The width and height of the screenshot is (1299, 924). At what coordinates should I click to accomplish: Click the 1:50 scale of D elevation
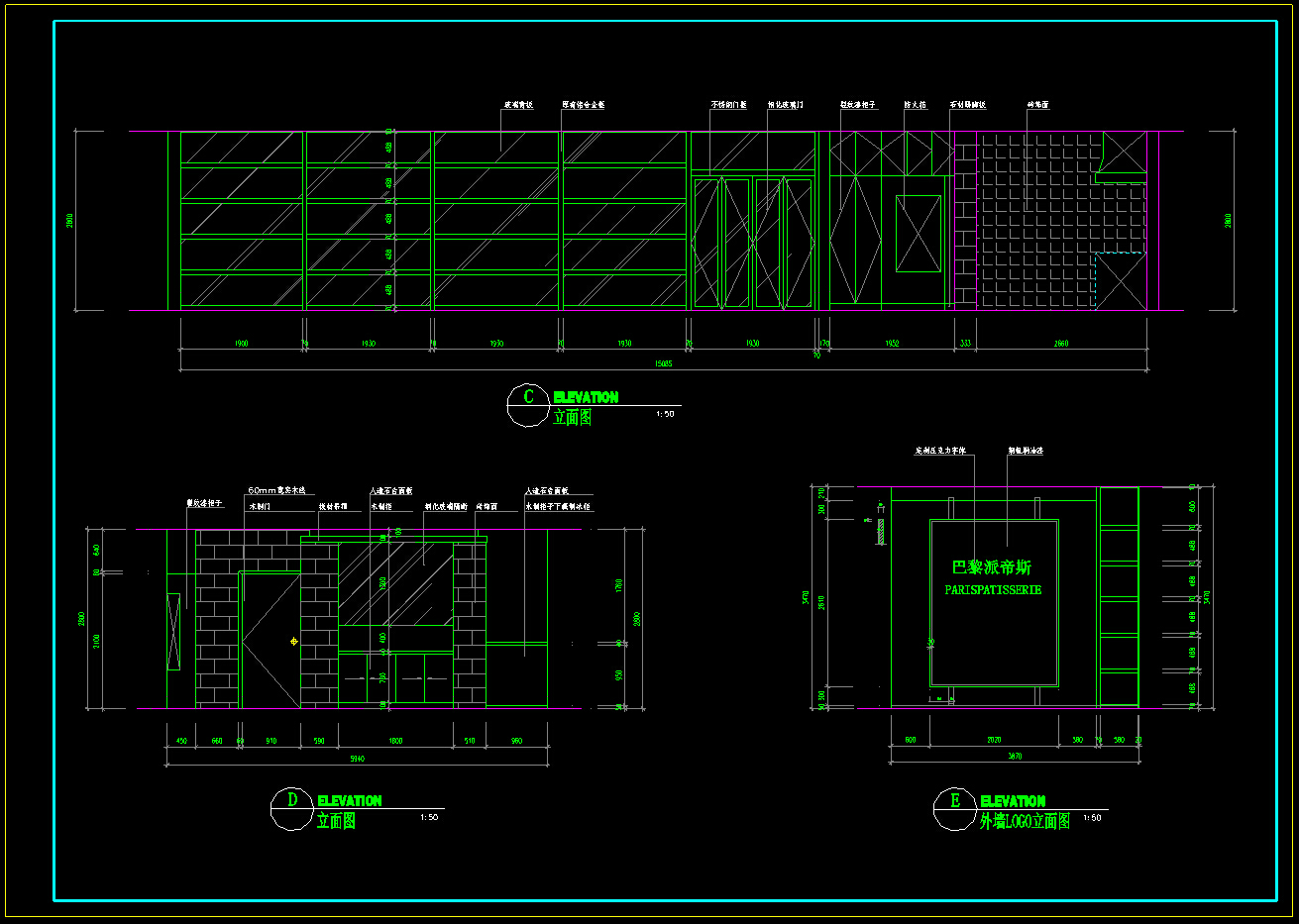coord(429,817)
